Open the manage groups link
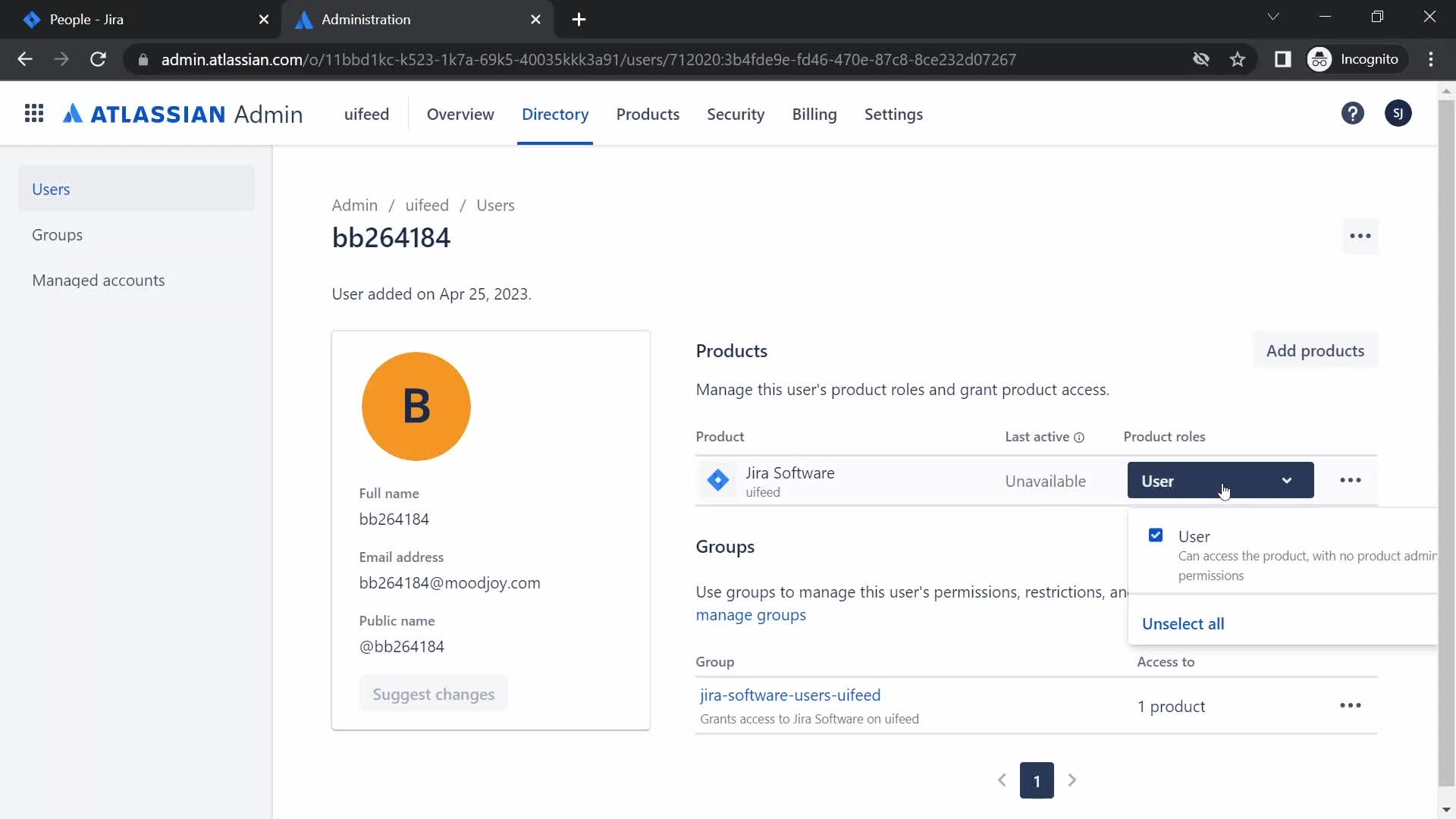This screenshot has height=819, width=1456. [x=751, y=615]
